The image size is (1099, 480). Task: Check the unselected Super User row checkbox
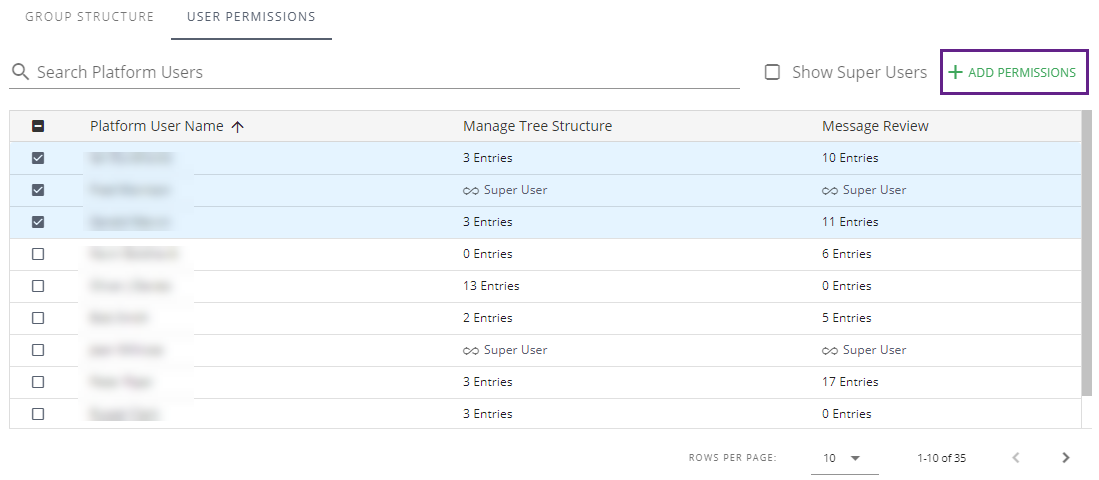[x=39, y=350]
